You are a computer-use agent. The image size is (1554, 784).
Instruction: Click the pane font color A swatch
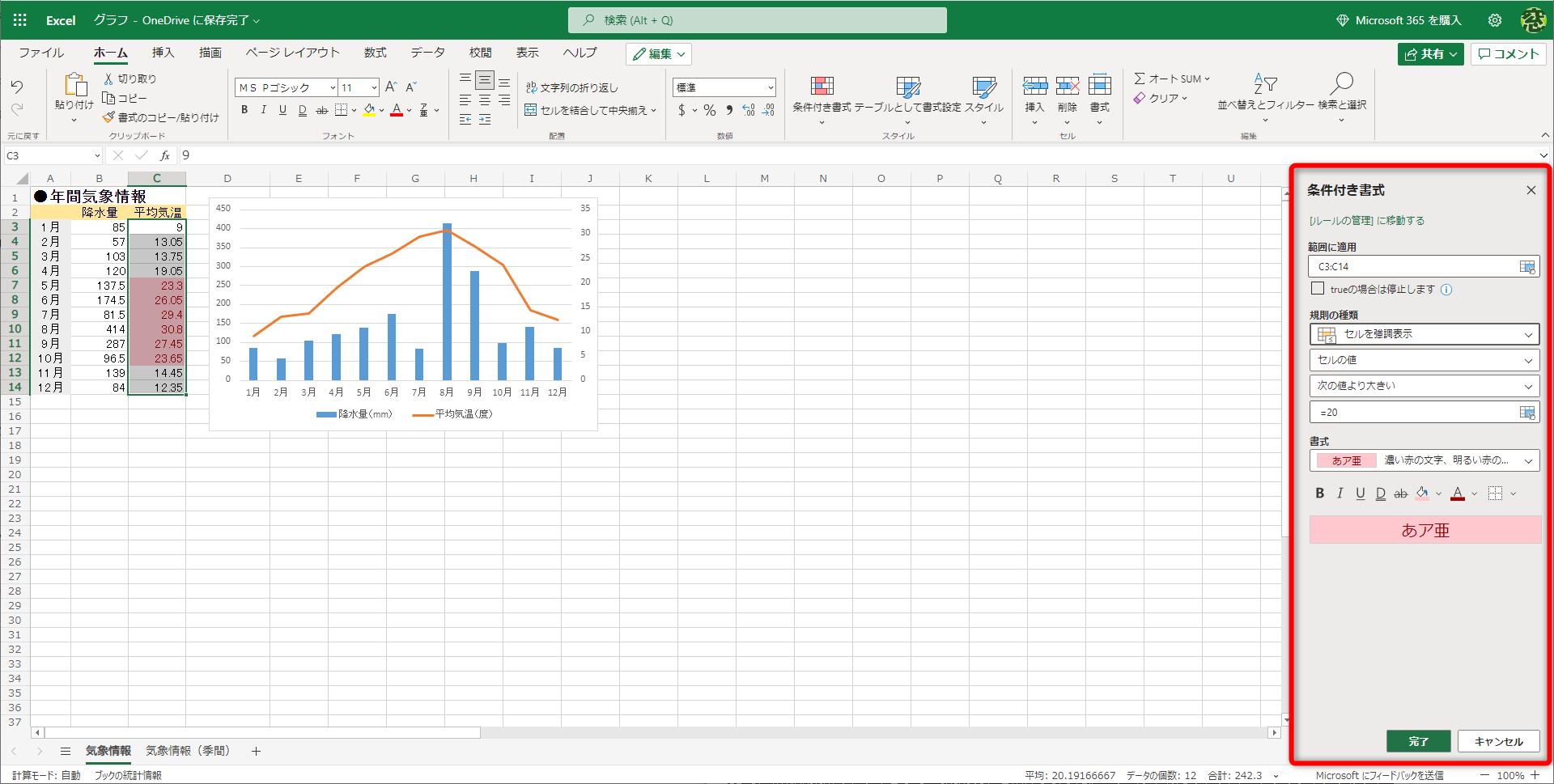pos(1458,494)
